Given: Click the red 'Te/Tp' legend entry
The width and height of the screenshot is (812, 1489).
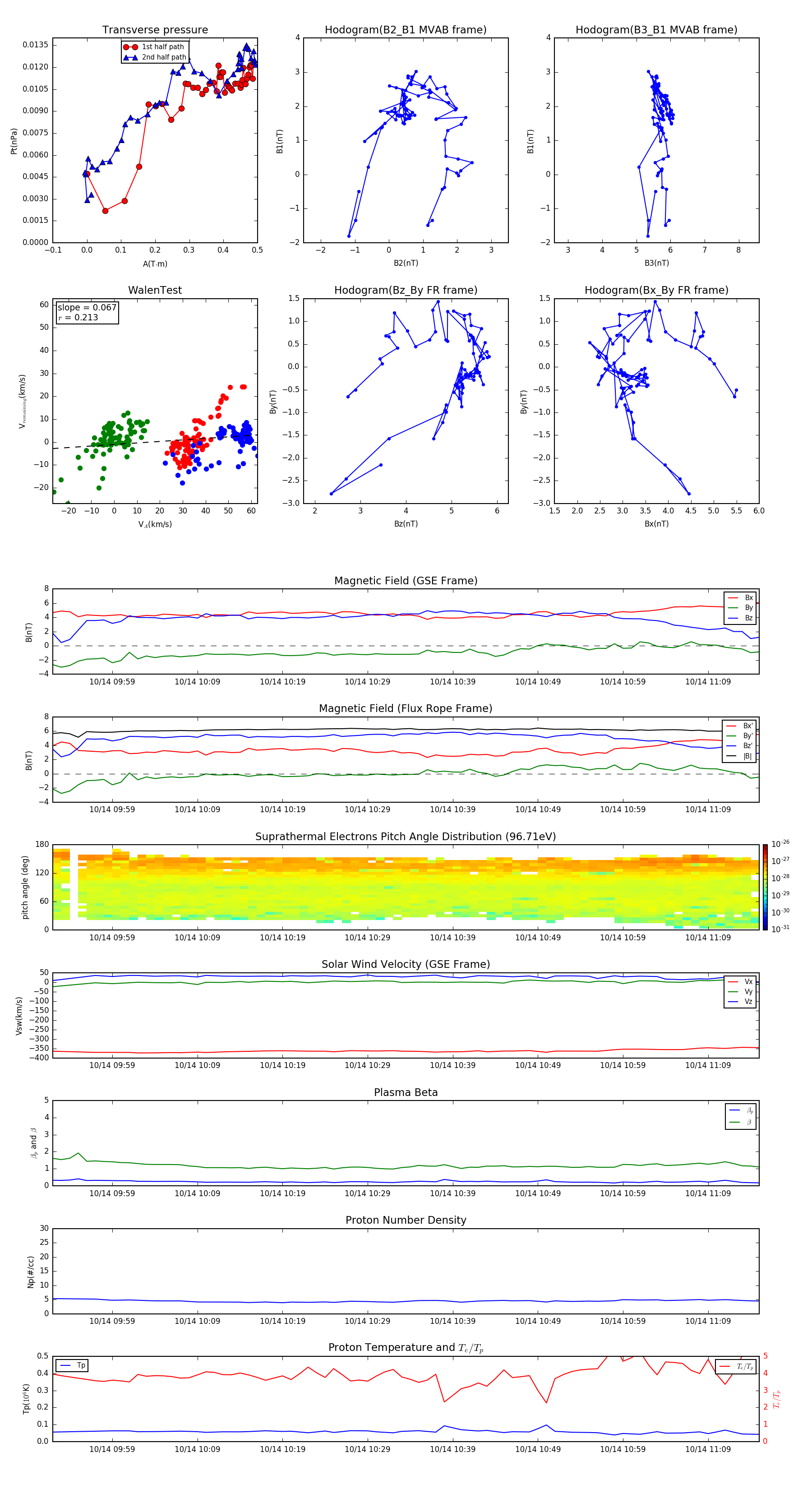Looking at the screenshot, I should pos(737,1366).
